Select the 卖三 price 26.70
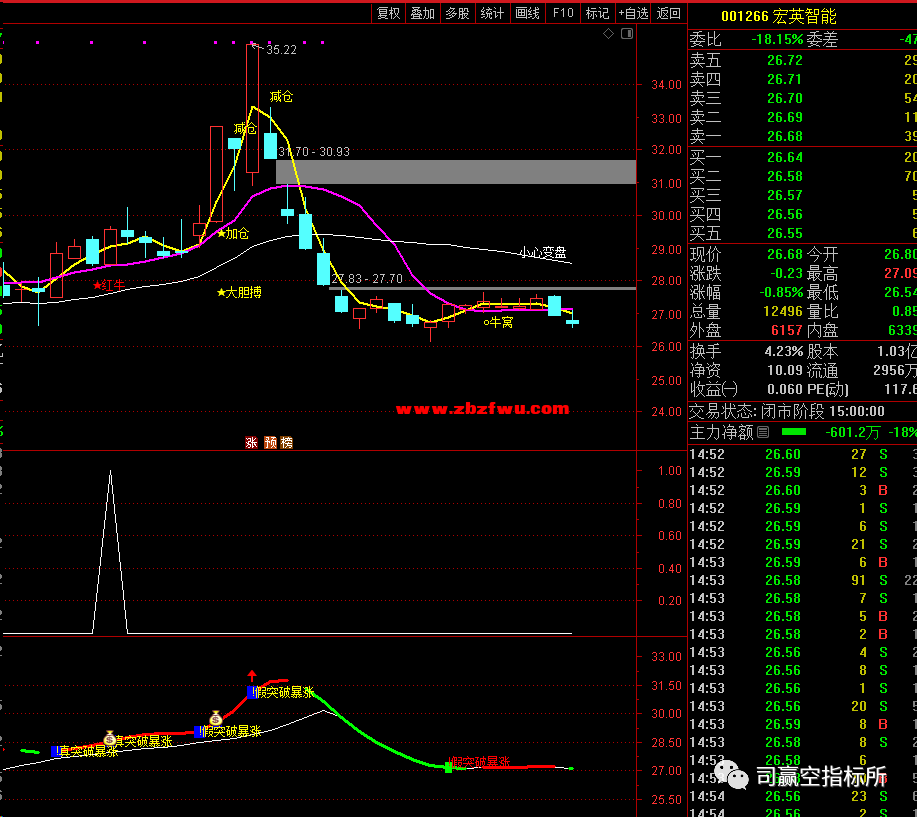 pyautogui.click(x=785, y=98)
